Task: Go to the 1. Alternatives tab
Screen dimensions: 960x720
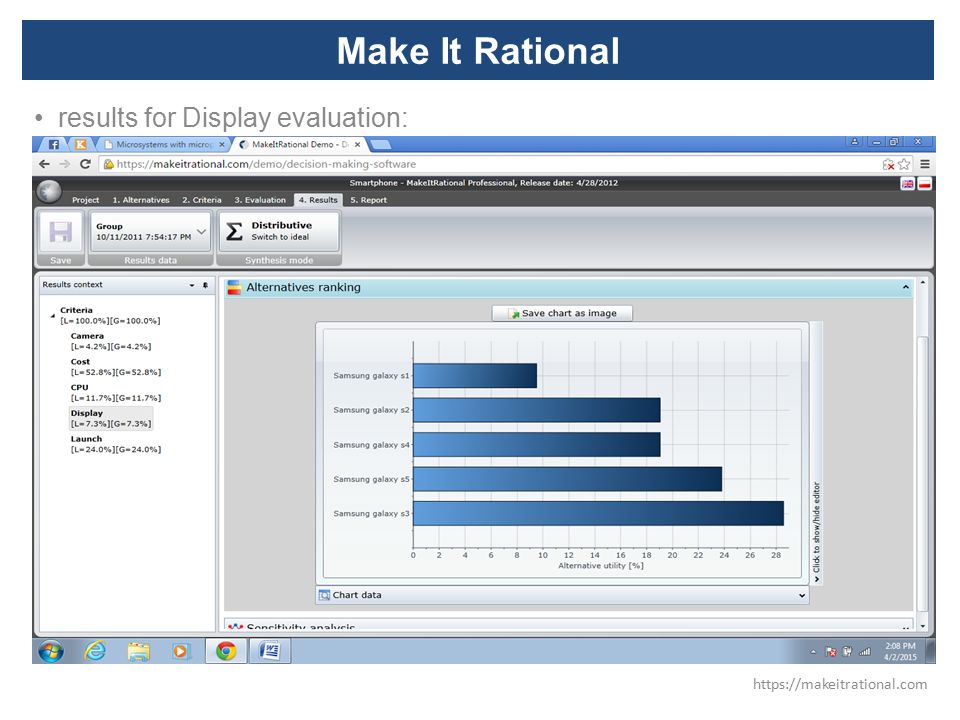Action: click(x=140, y=200)
